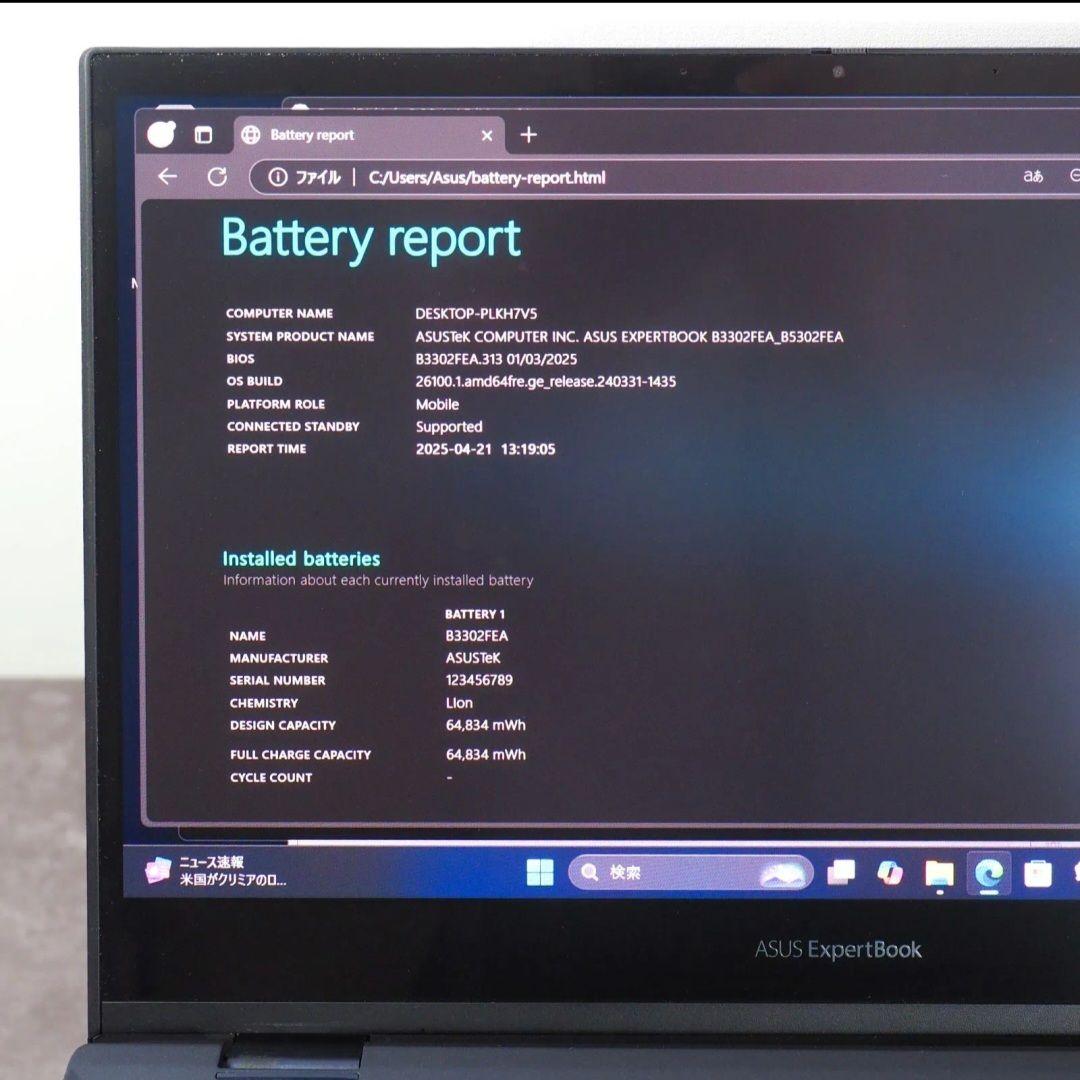
Task: Select the full charge capacity 64,834 mWh value
Action: coord(486,754)
